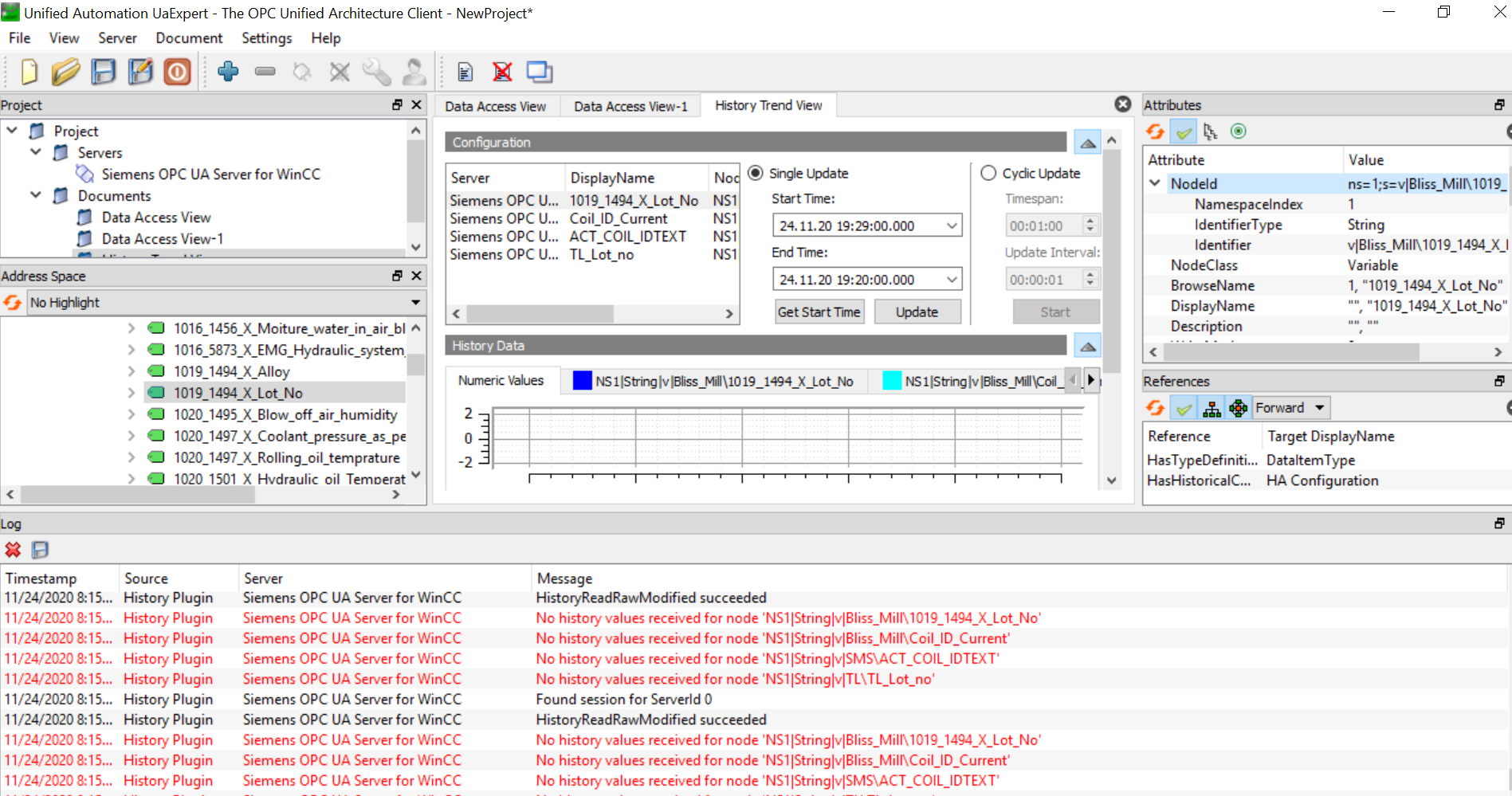This screenshot has width=1512, height=796.
Task: Click the Get Start Time button
Action: click(x=819, y=312)
